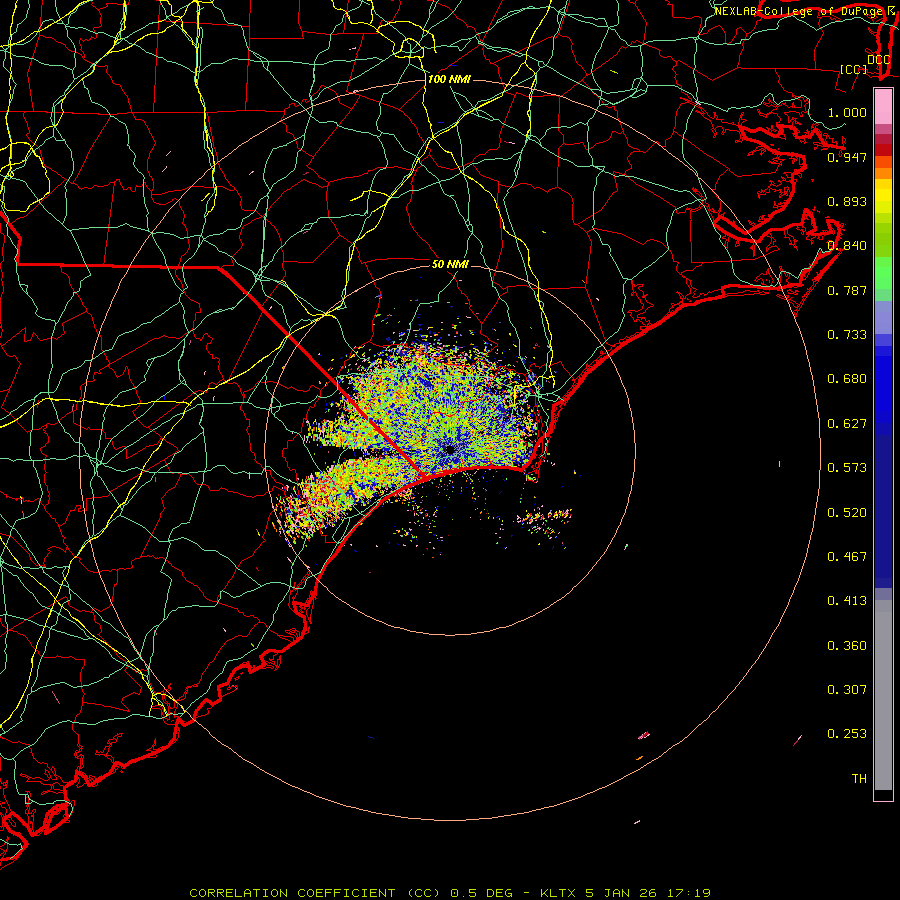900x900 pixels.
Task: Click the 0.947 colorbar value label
Action: (x=847, y=157)
